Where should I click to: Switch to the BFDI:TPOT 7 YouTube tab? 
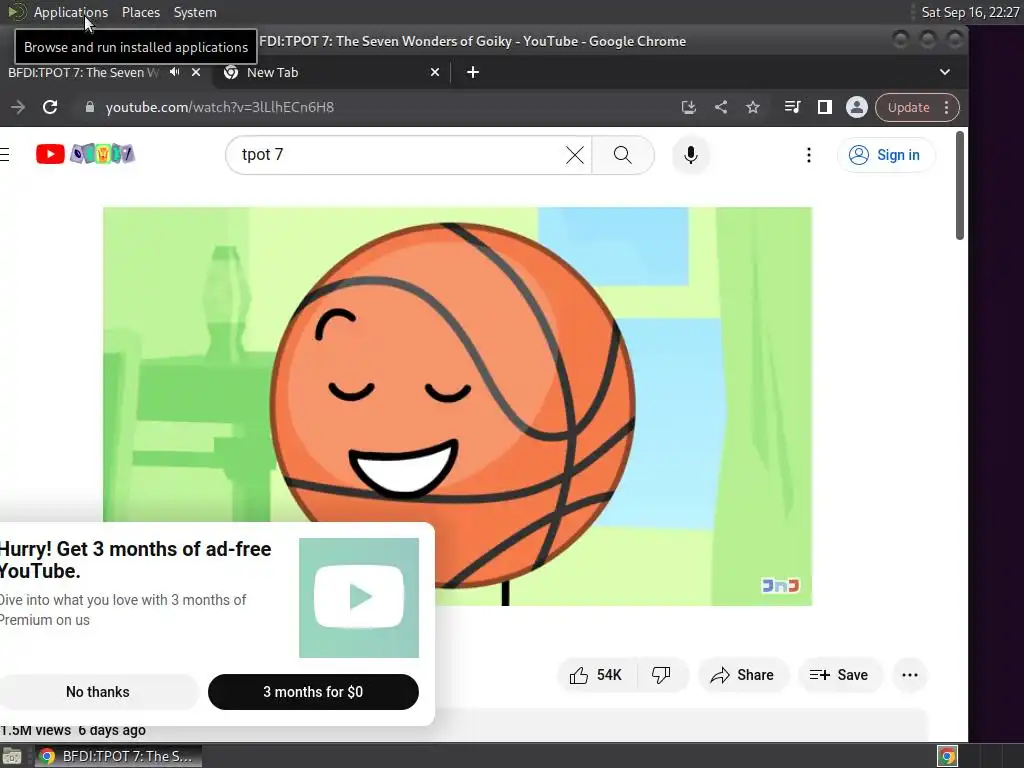coord(83,72)
